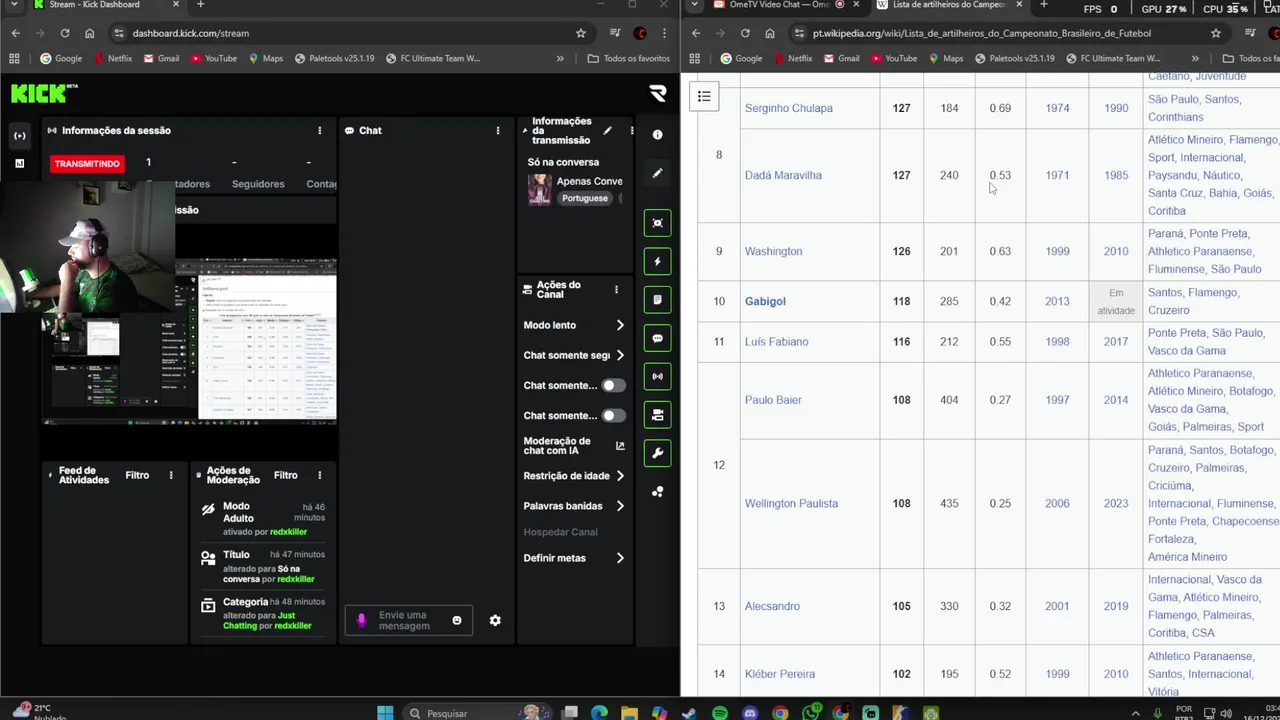
Task: Click the 'Apenas Conve' category thumbnail
Action: (540, 190)
